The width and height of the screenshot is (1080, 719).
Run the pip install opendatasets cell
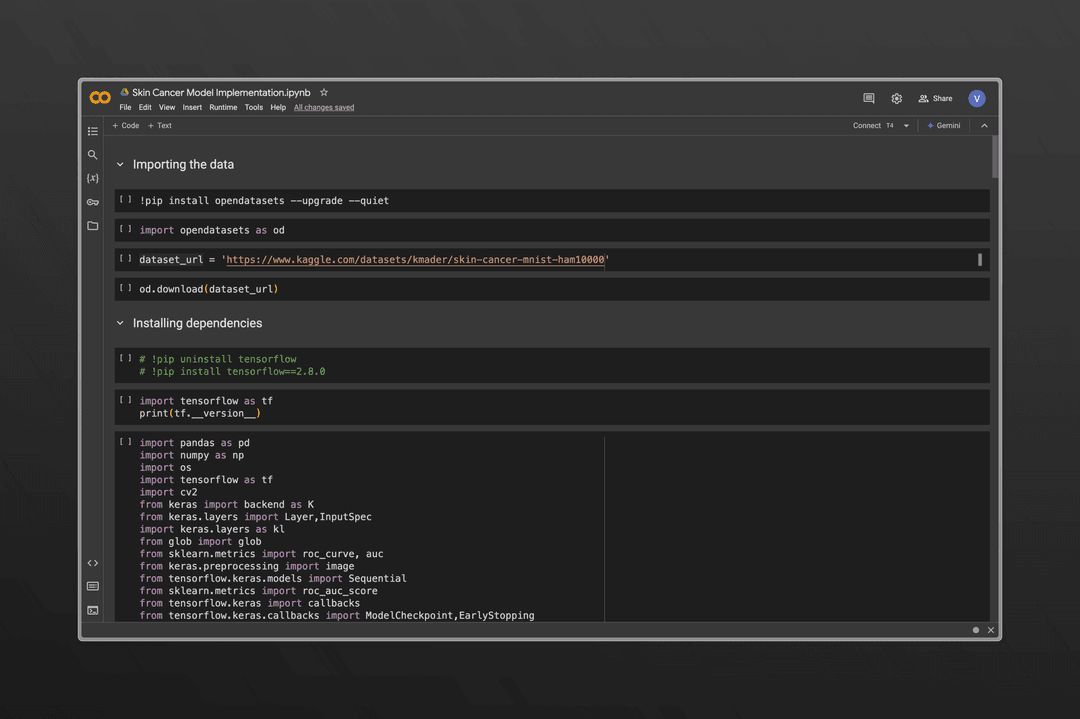125,200
